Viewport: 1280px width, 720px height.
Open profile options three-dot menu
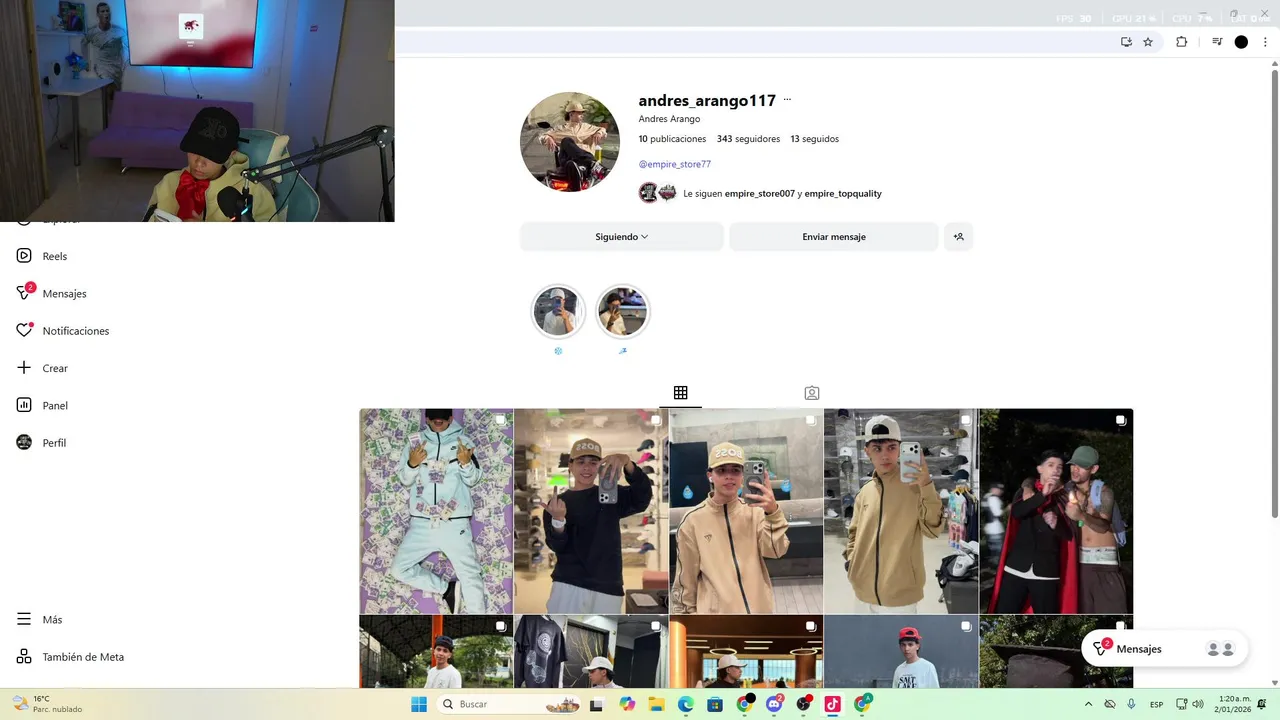pos(787,100)
